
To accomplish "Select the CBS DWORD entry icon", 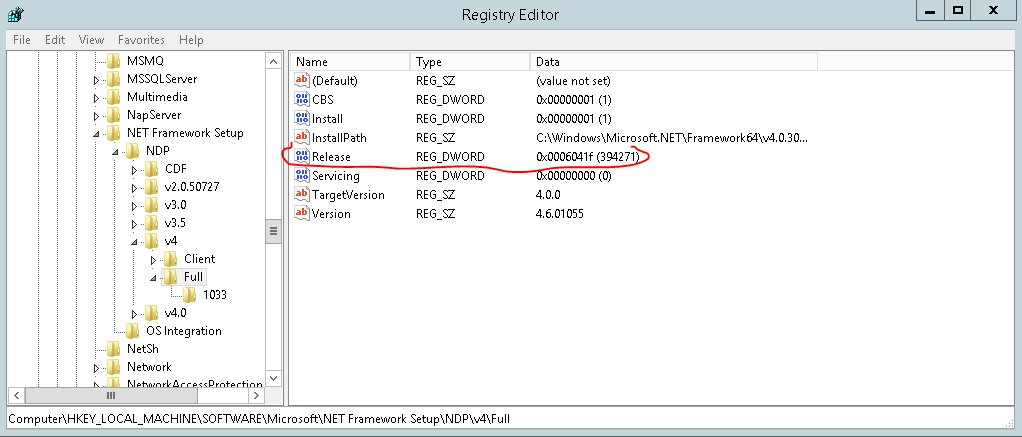I will (302, 100).
